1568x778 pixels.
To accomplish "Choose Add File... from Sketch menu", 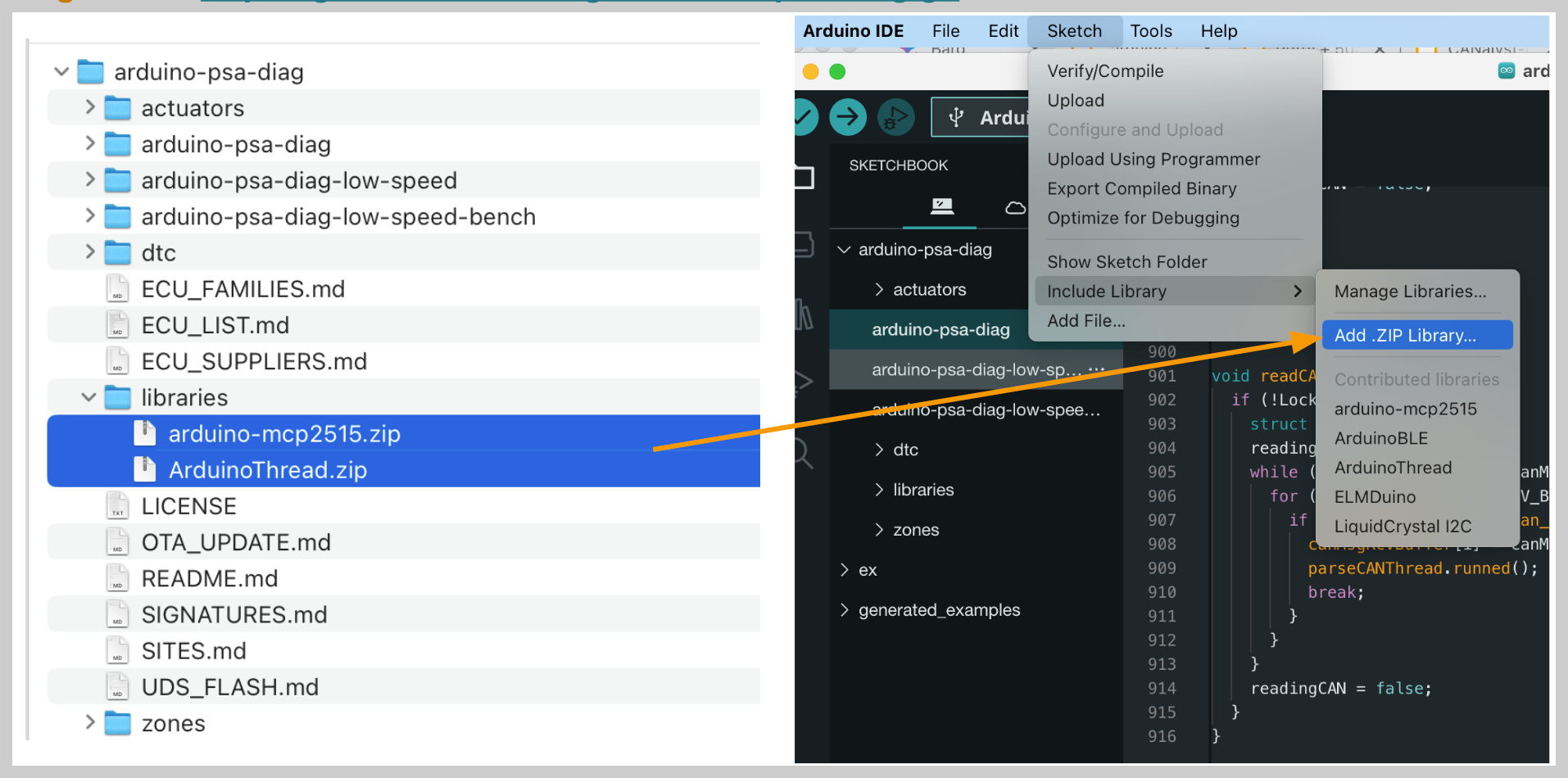I will click(x=1174, y=321).
